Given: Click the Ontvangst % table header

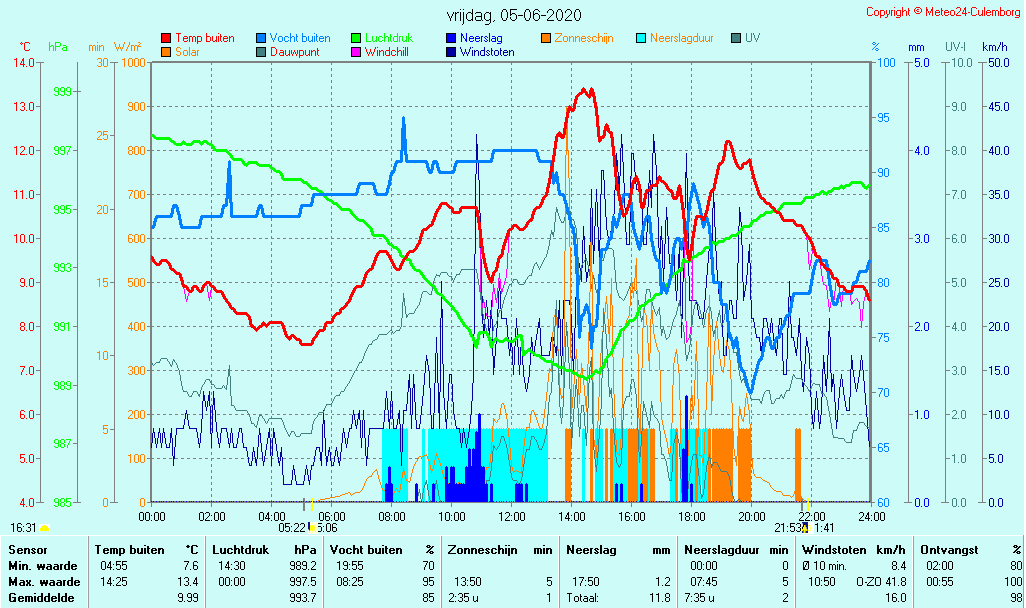Looking at the screenshot, I should pos(953,550).
